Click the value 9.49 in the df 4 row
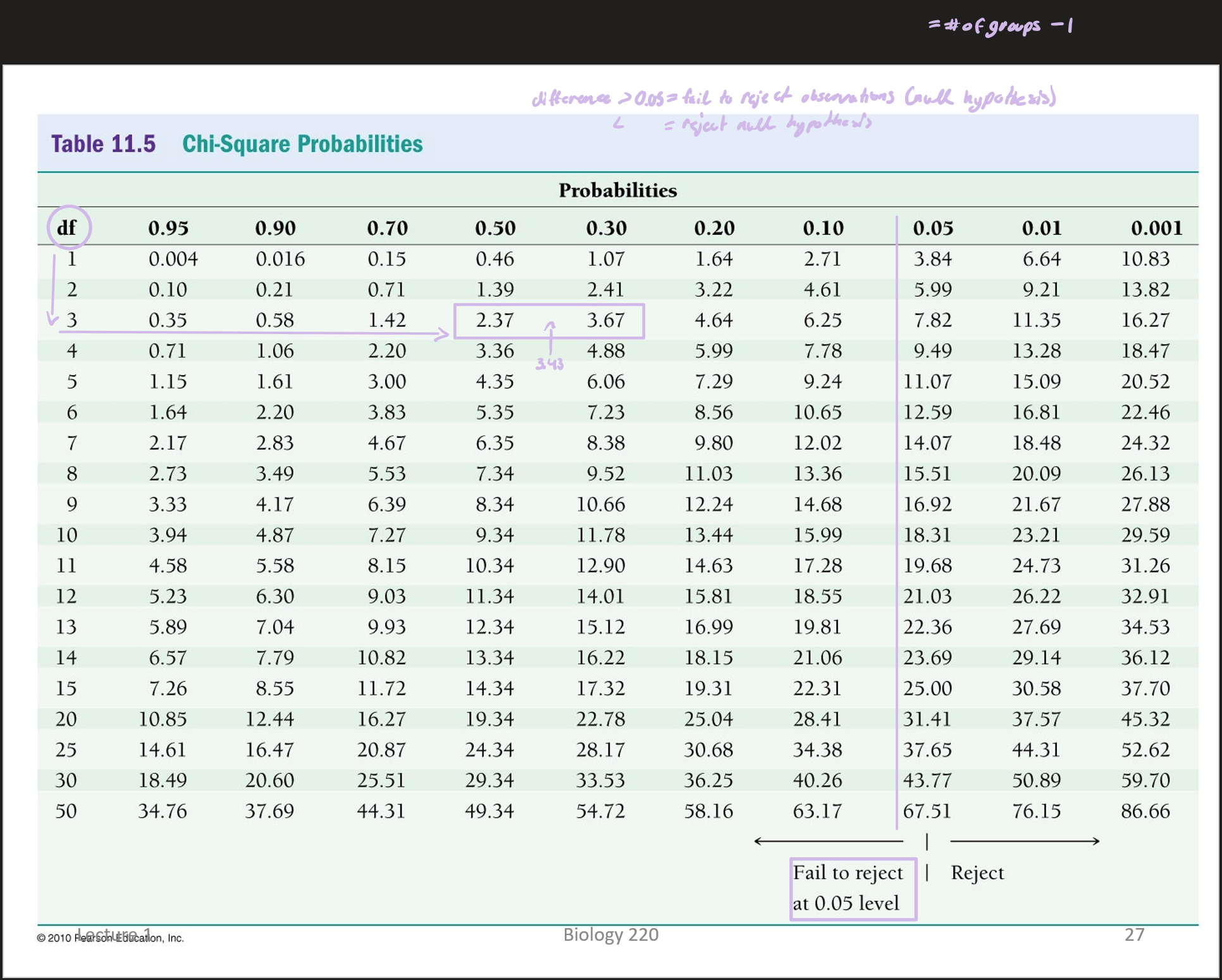This screenshot has width=1222, height=980. pos(932,350)
